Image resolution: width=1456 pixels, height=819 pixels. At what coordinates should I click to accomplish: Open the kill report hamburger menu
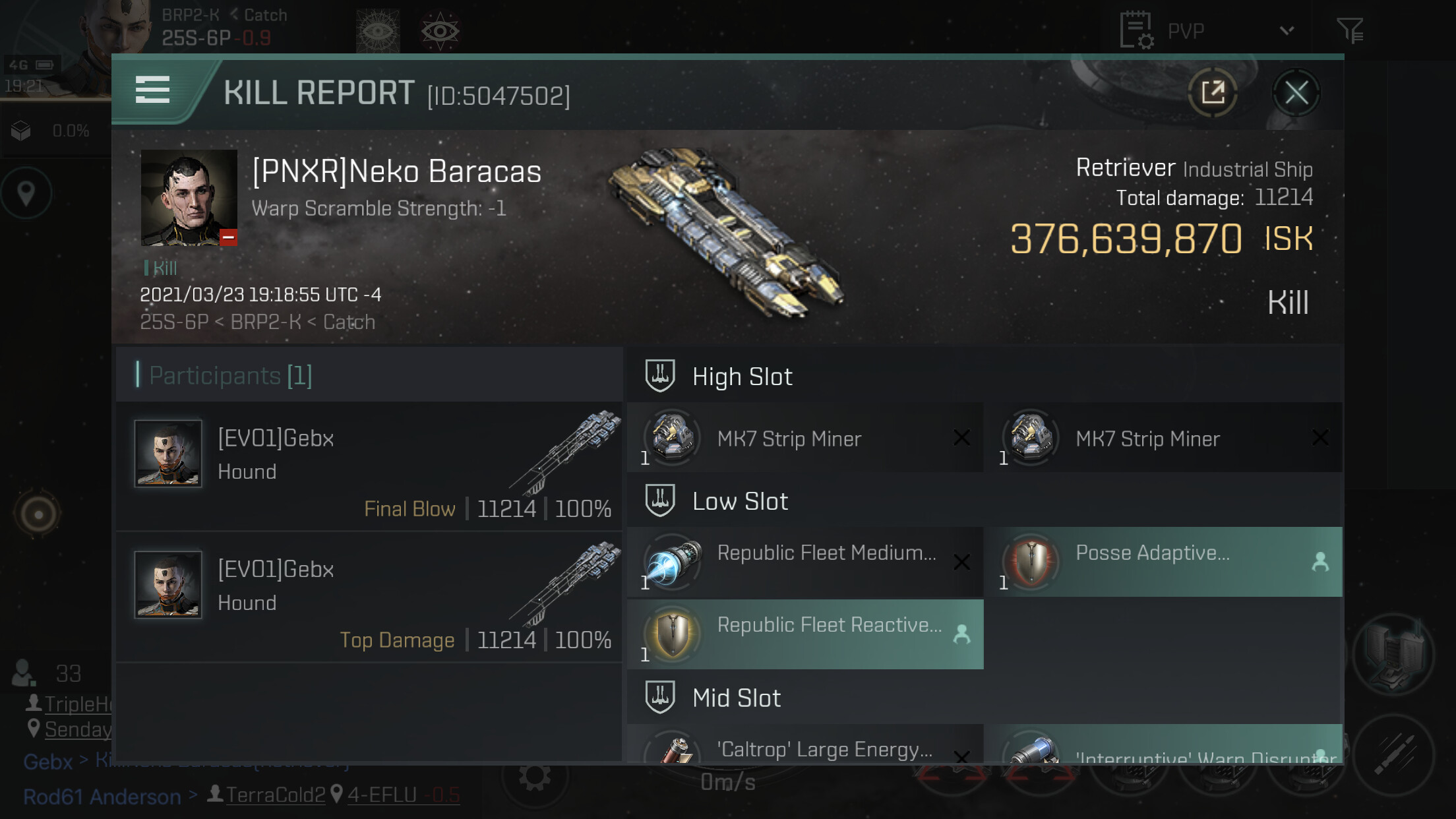(x=152, y=90)
